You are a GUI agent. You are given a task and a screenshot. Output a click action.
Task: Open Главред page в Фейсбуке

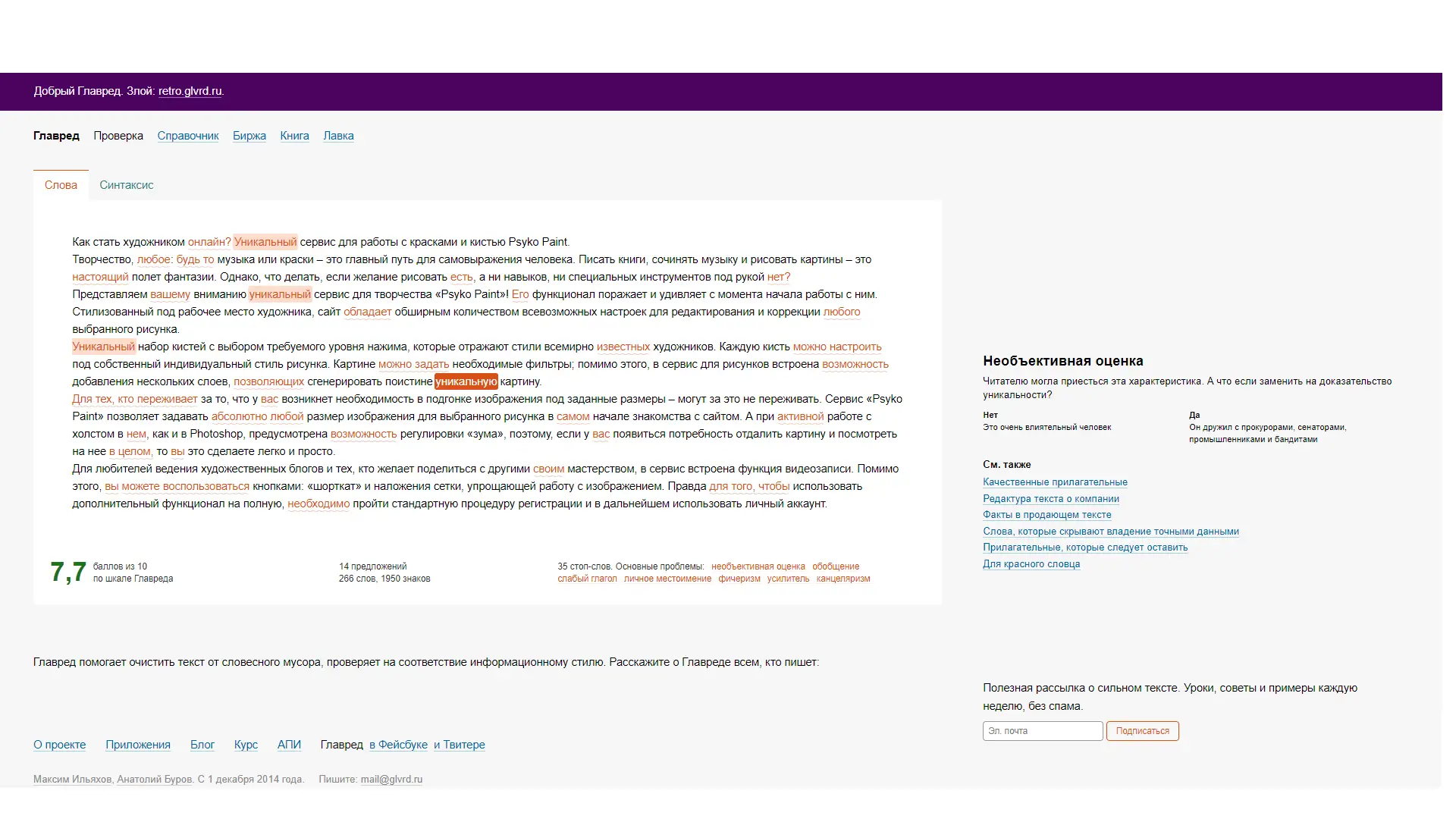(x=398, y=745)
